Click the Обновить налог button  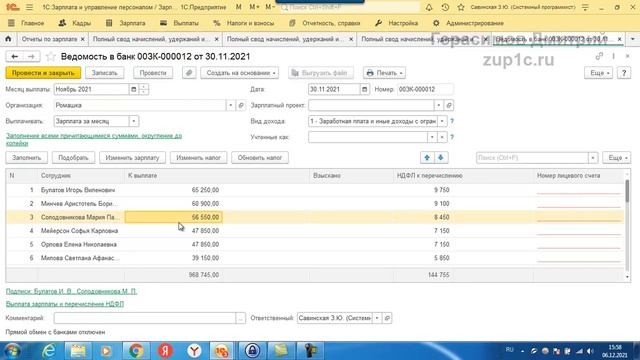[260, 158]
